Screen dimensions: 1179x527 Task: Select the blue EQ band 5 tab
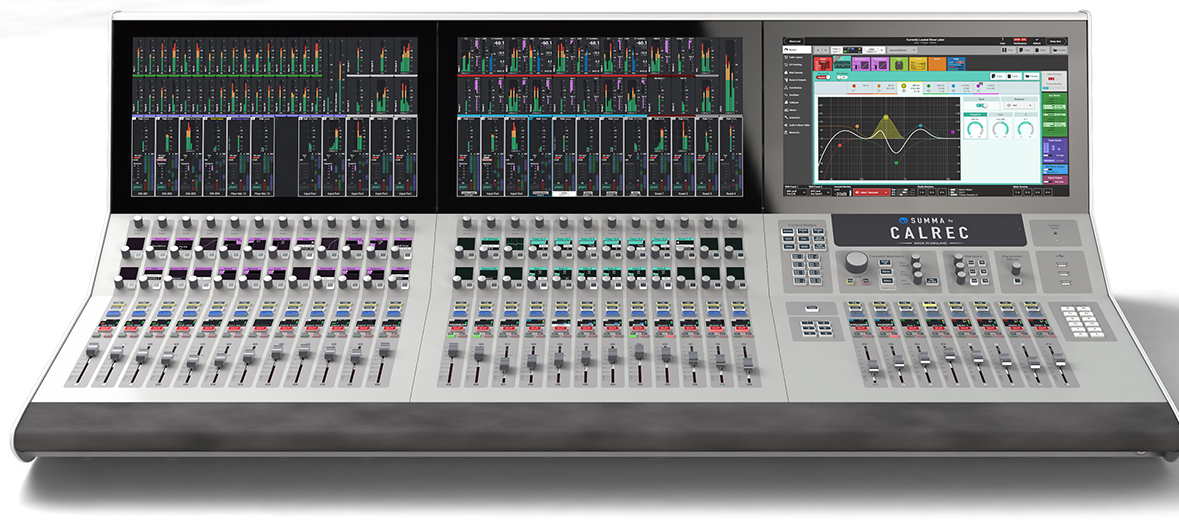961,88
